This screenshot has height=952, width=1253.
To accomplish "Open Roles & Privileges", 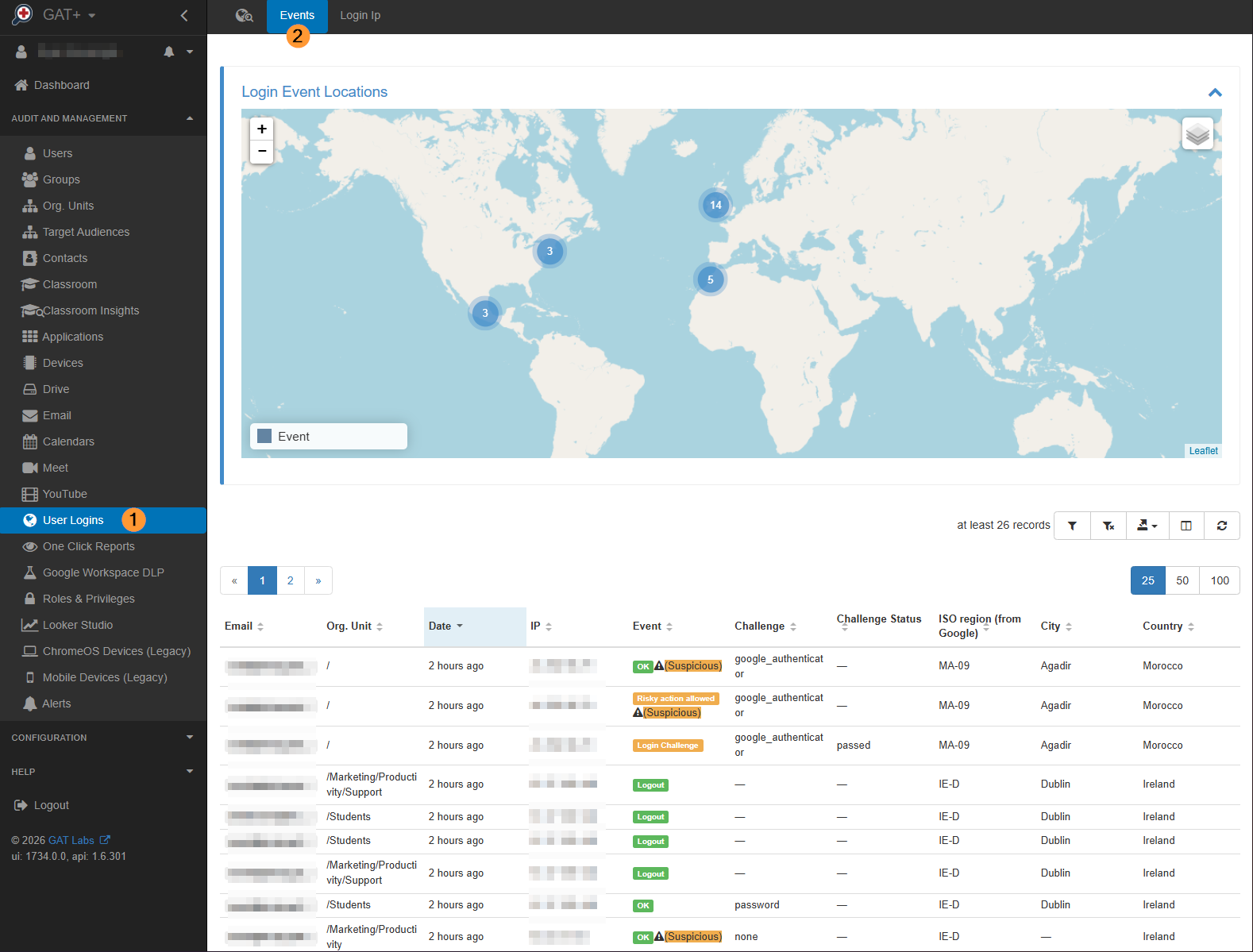I will click(x=88, y=599).
